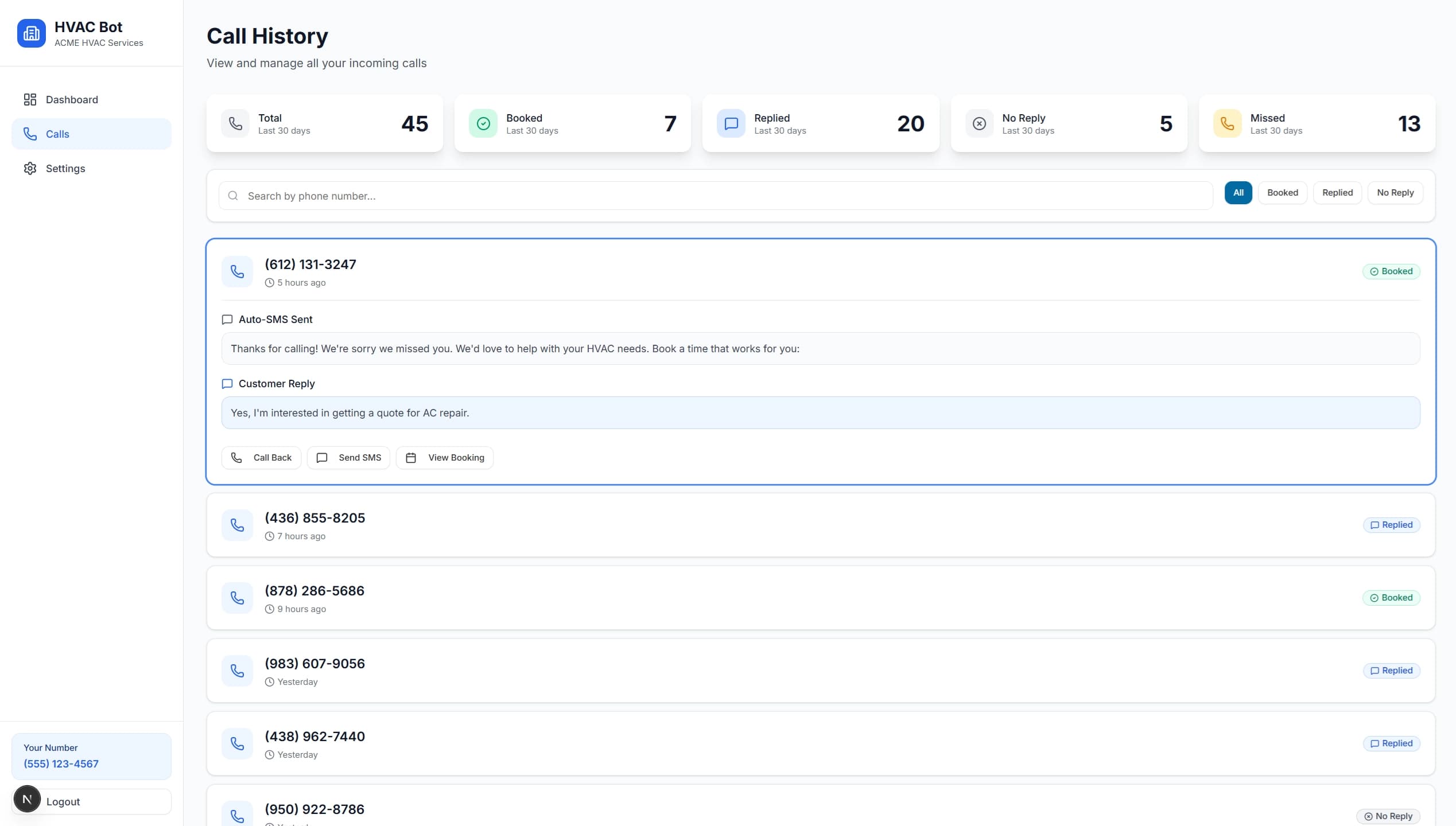Click the HVAC Bot logo icon
The image size is (1456, 826).
point(31,33)
